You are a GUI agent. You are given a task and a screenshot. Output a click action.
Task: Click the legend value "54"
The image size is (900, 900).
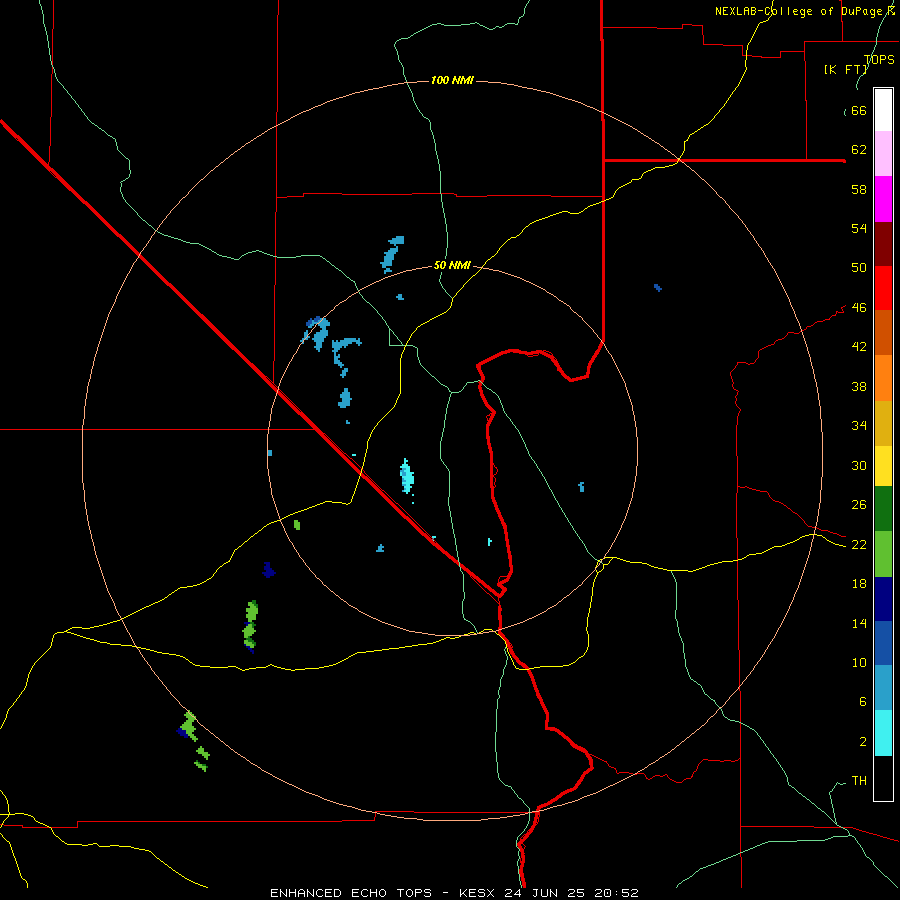859,228
